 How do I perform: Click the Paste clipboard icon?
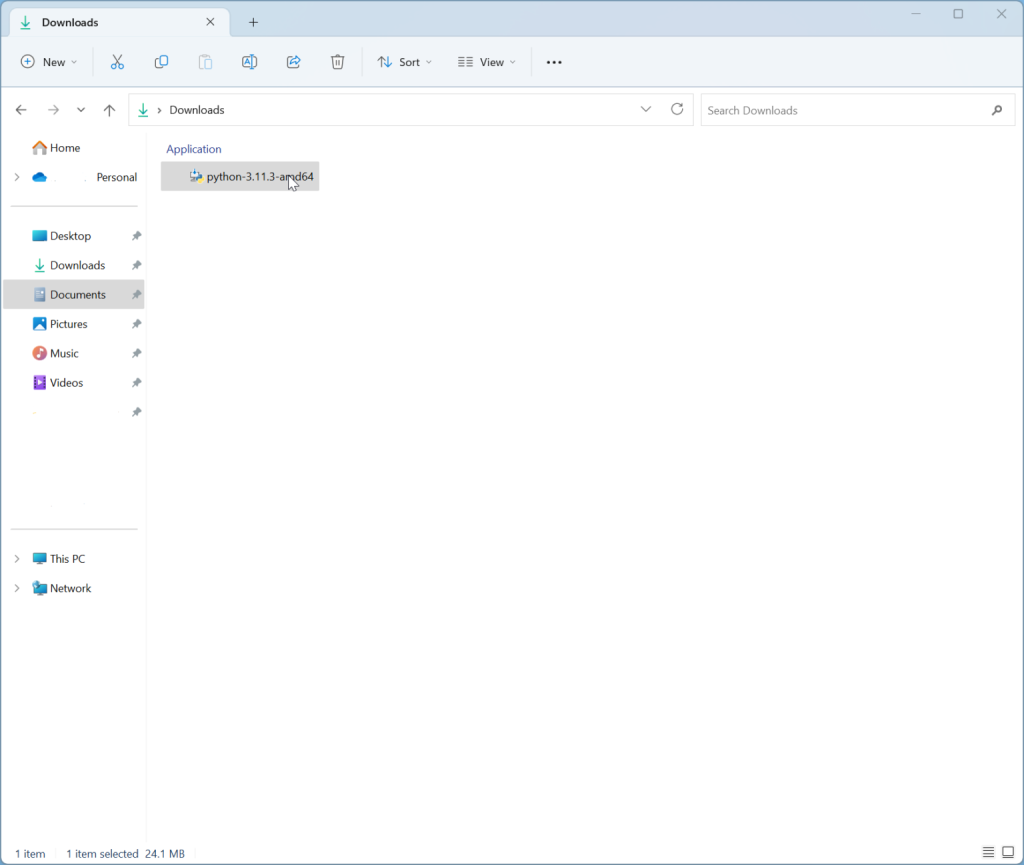[x=205, y=62]
